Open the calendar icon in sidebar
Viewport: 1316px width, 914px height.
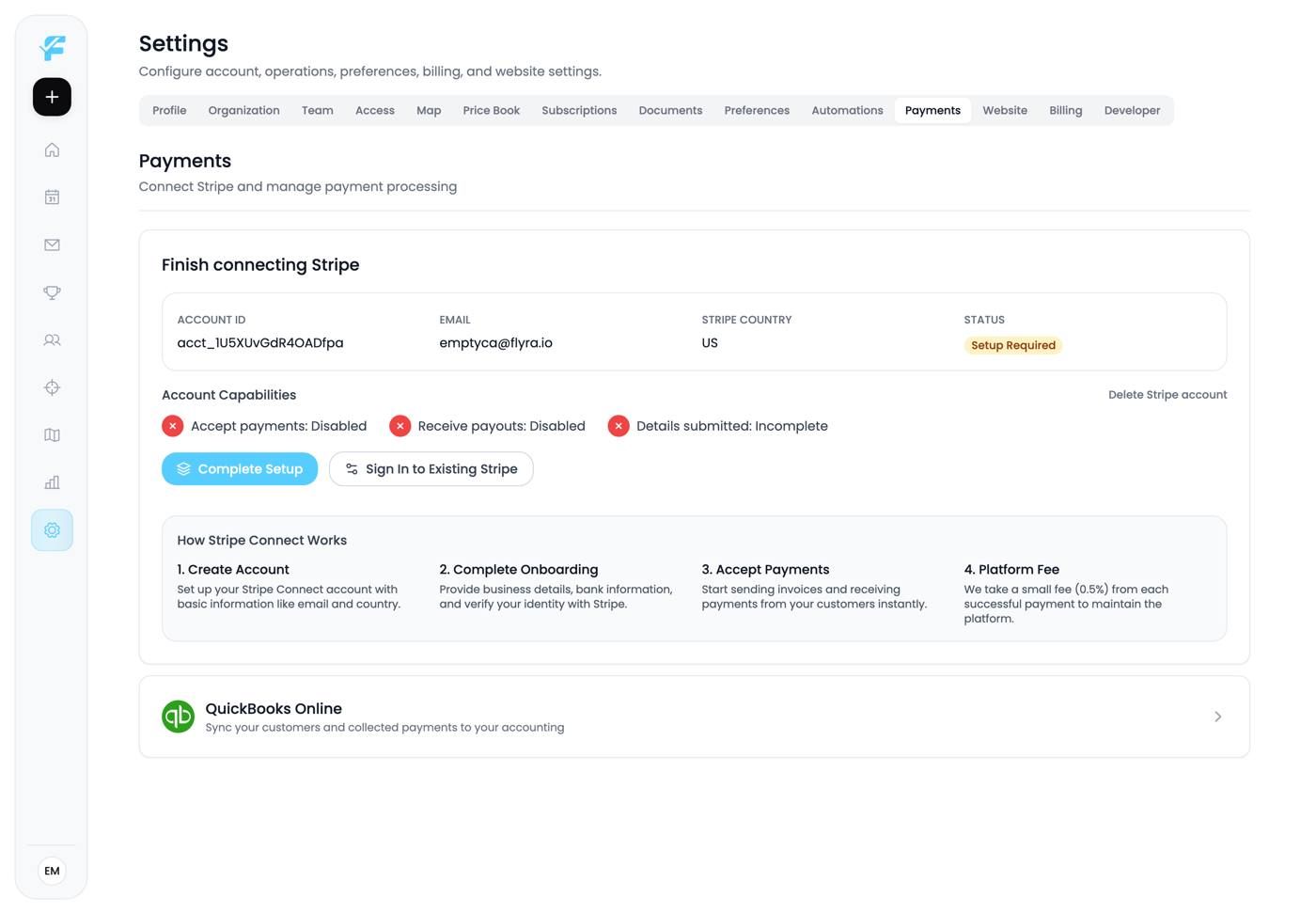point(52,197)
